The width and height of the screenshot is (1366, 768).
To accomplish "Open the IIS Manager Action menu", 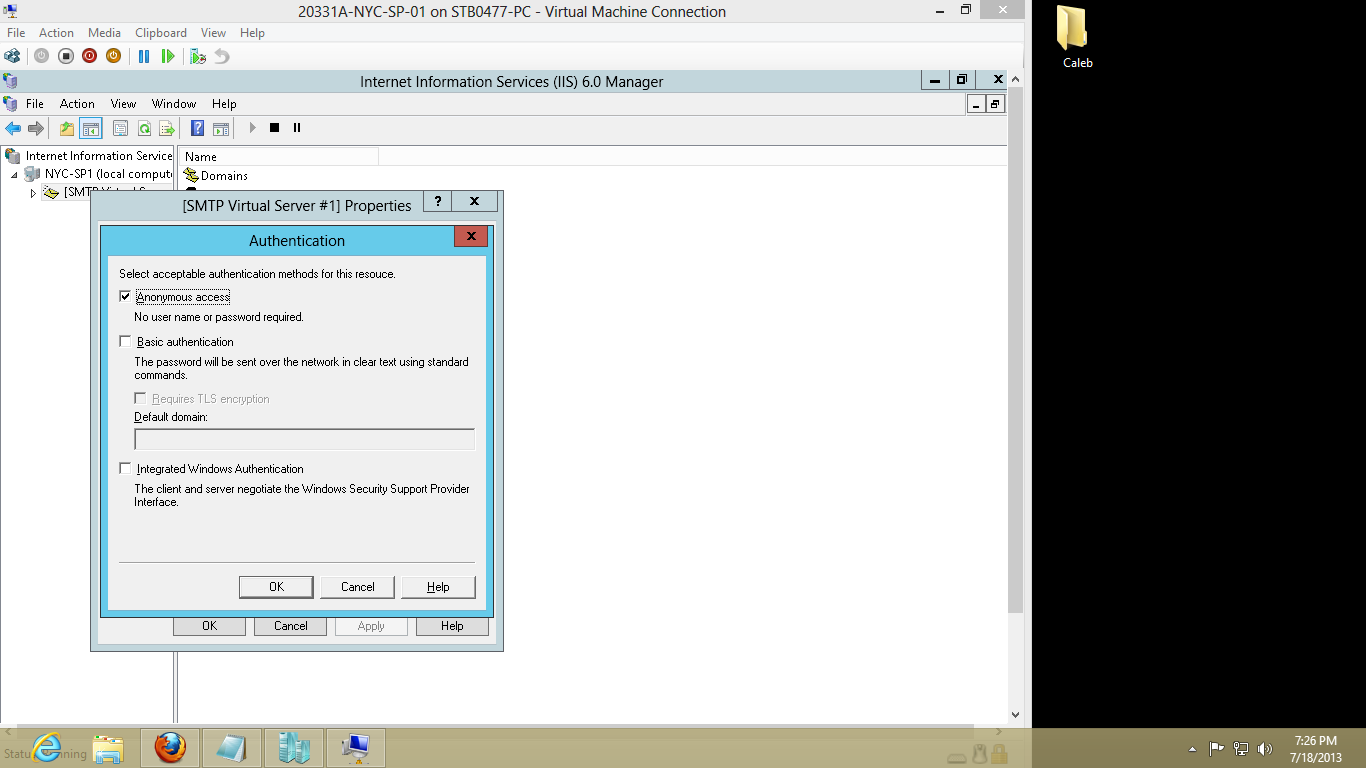I will (77, 104).
